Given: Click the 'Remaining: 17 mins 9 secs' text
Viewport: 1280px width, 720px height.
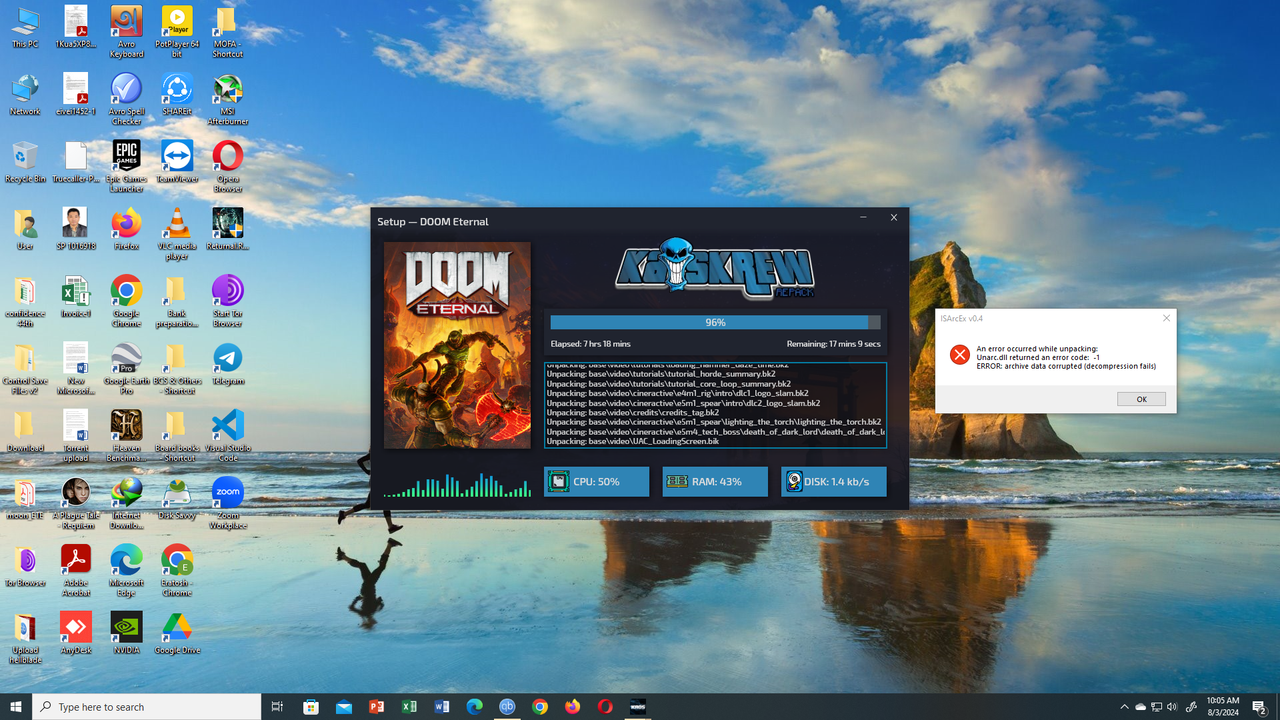Looking at the screenshot, I should (833, 344).
